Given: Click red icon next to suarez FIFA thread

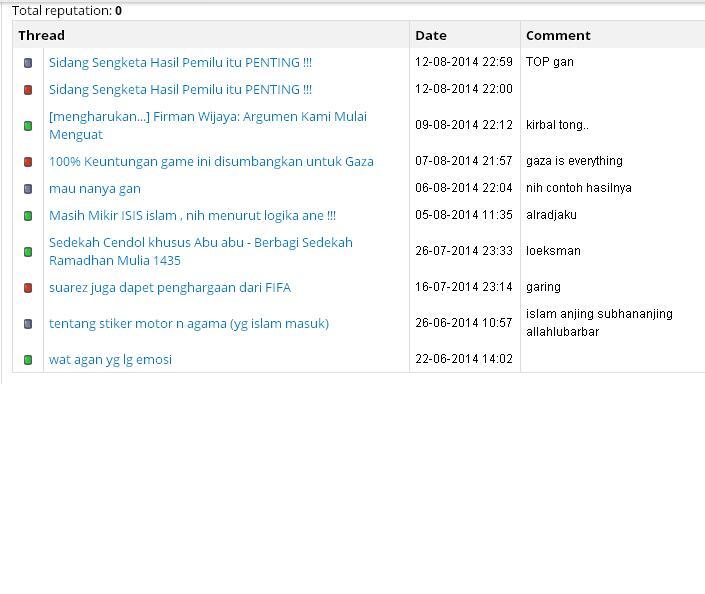Looking at the screenshot, I should pos(28,287).
